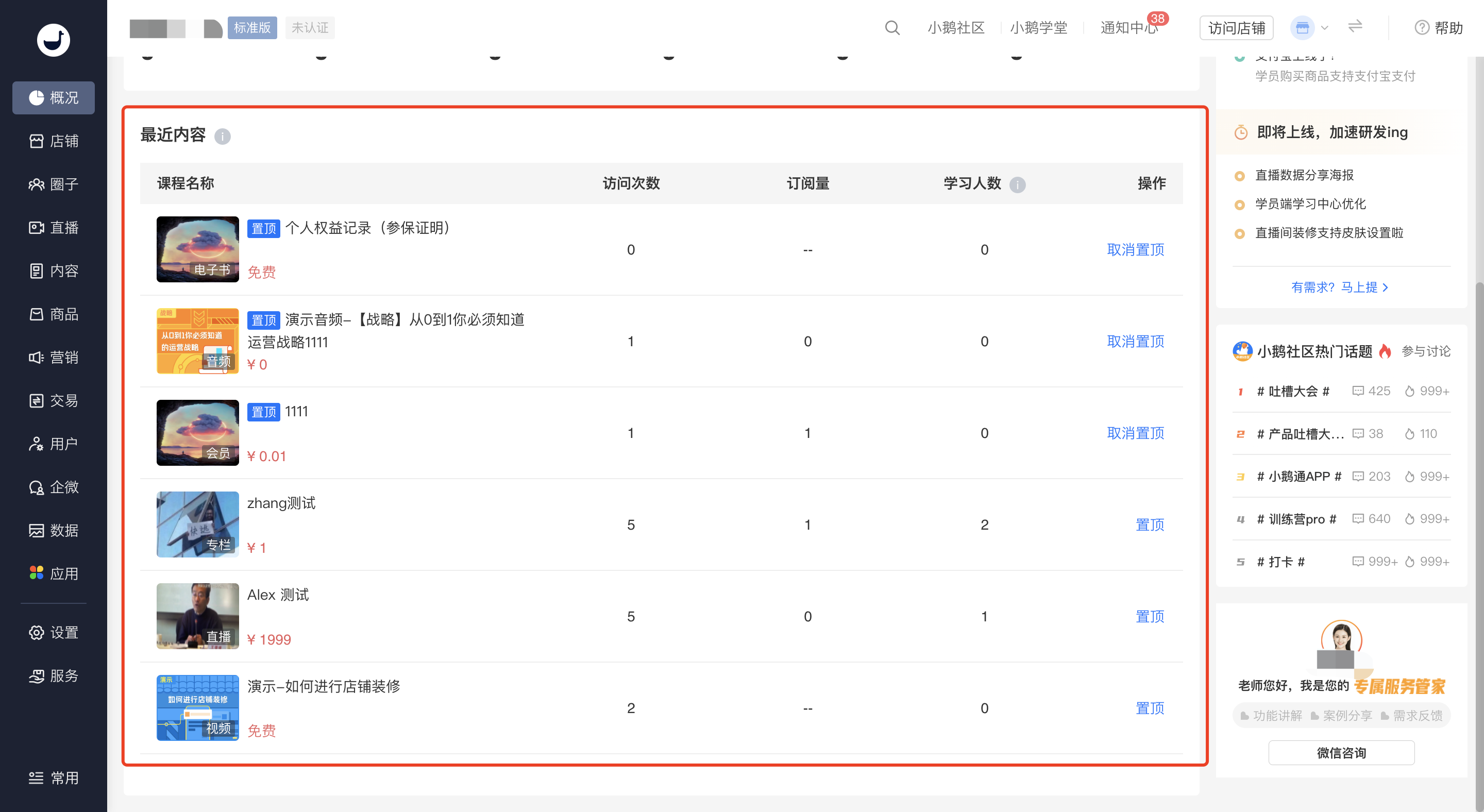Open the 小鹅通 logo at sidebar top
Image resolution: width=1484 pixels, height=812 pixels.
point(53,40)
